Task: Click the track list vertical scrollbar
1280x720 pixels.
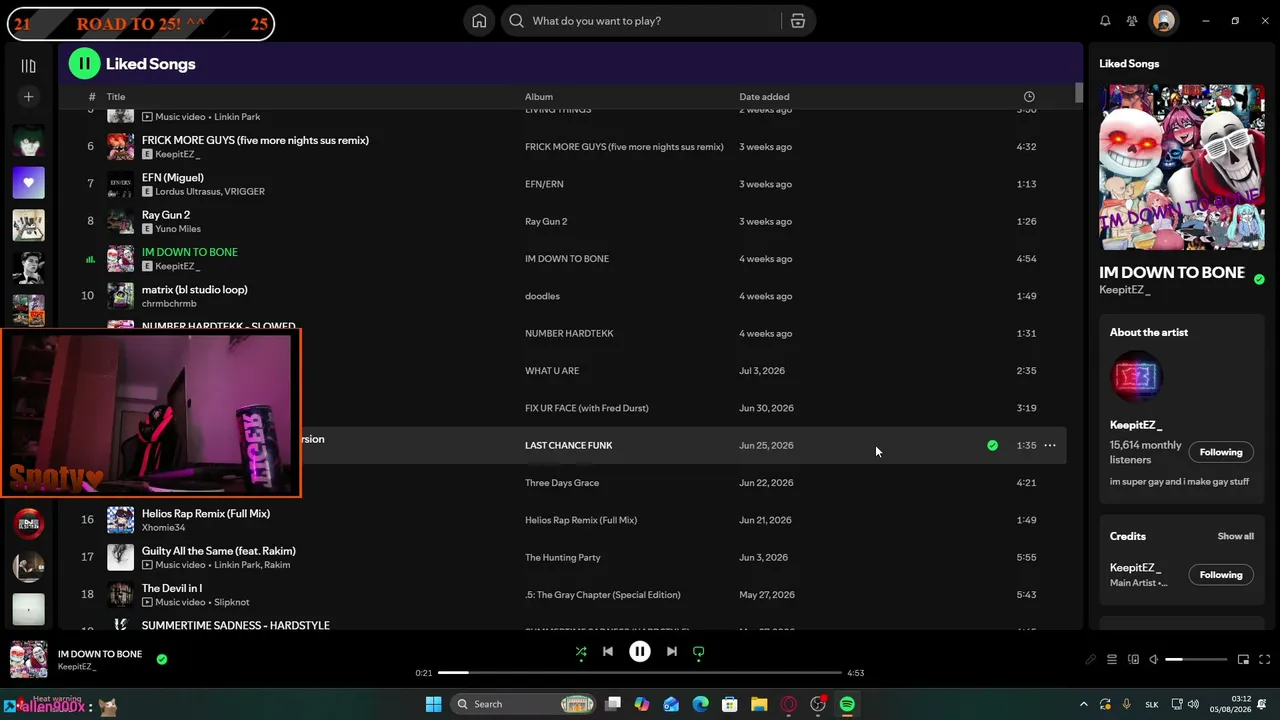Action: point(1079,92)
